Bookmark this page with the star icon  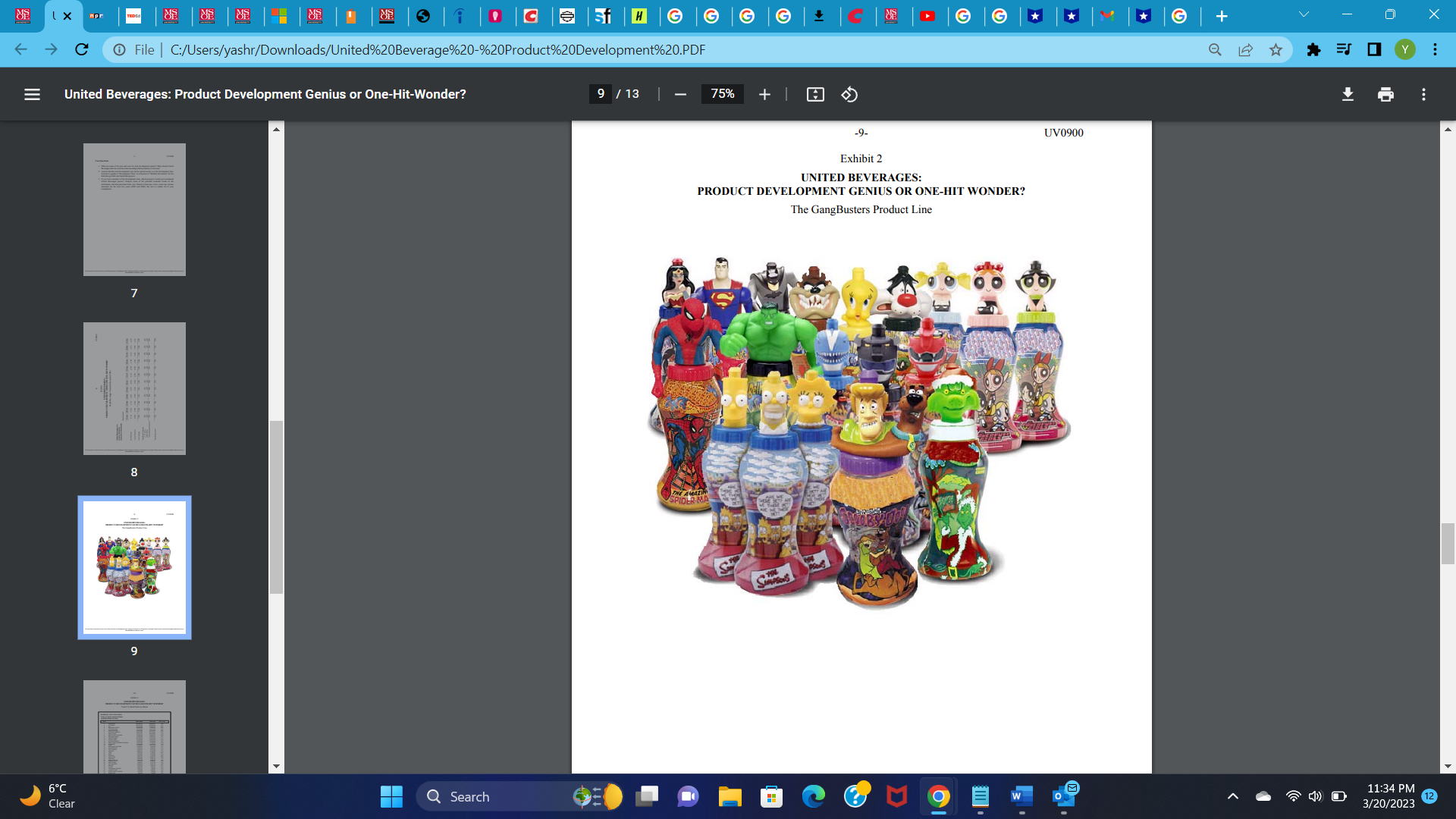[1277, 49]
